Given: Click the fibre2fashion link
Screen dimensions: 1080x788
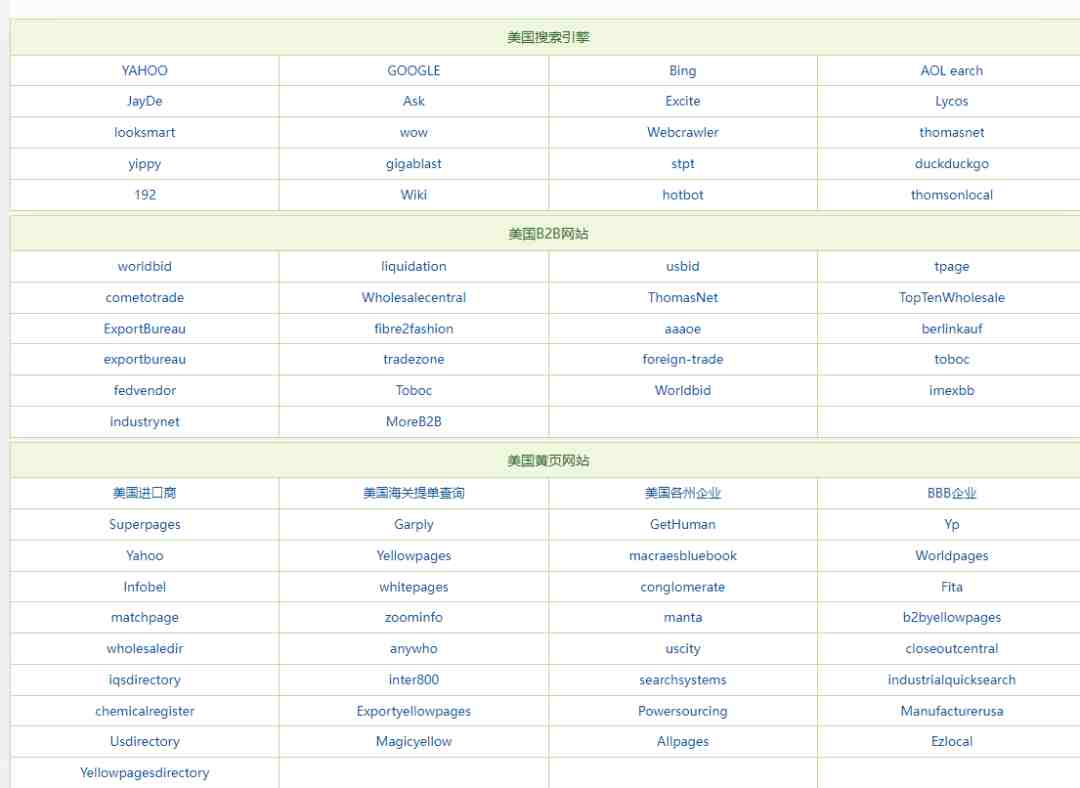Looking at the screenshot, I should tap(413, 329).
